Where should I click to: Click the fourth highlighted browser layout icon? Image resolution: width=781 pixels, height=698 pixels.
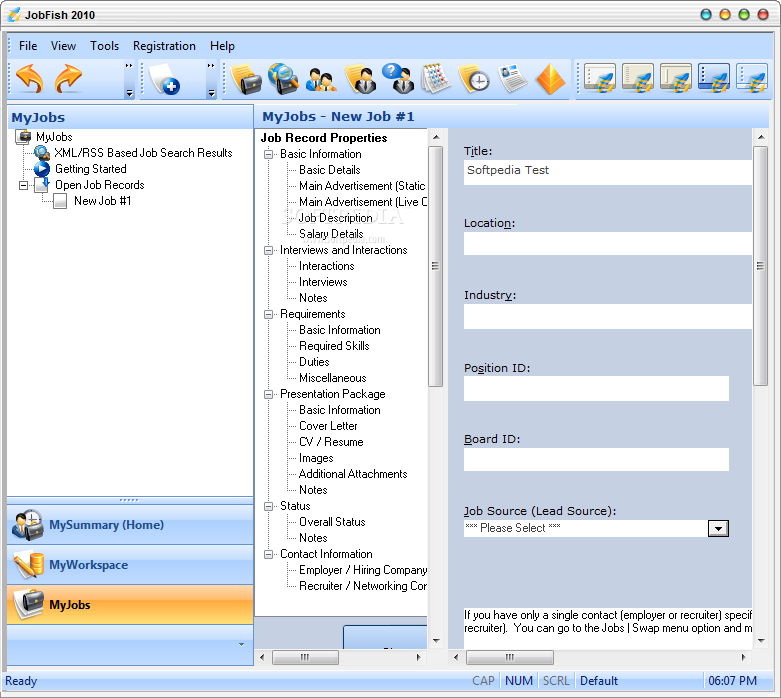point(714,79)
